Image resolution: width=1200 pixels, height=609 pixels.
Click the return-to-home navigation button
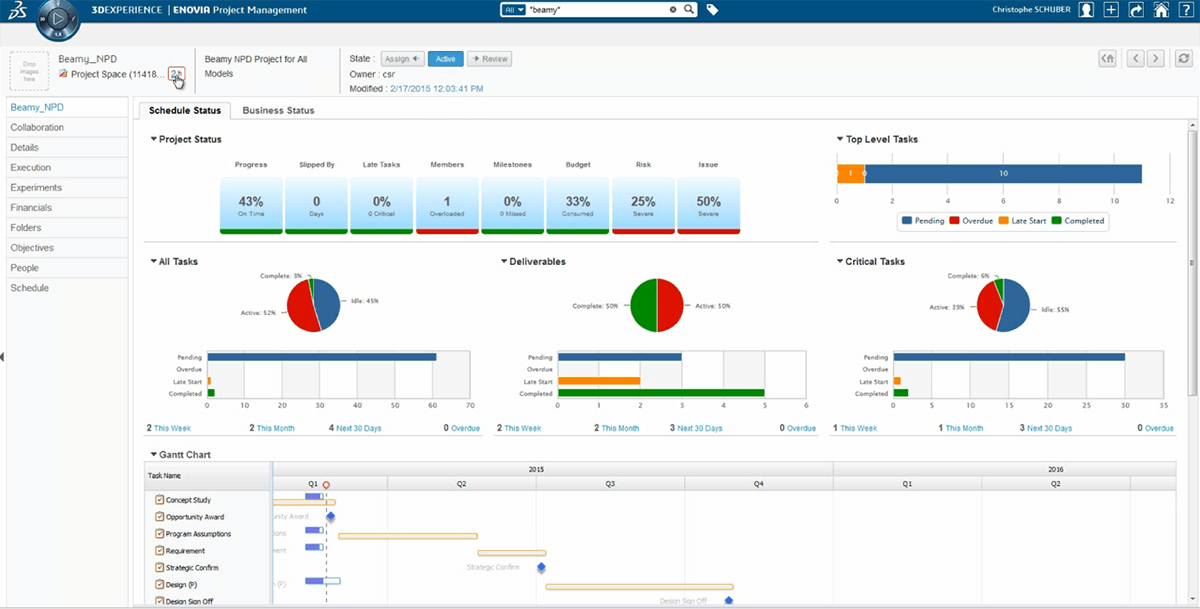pyautogui.click(x=1107, y=58)
